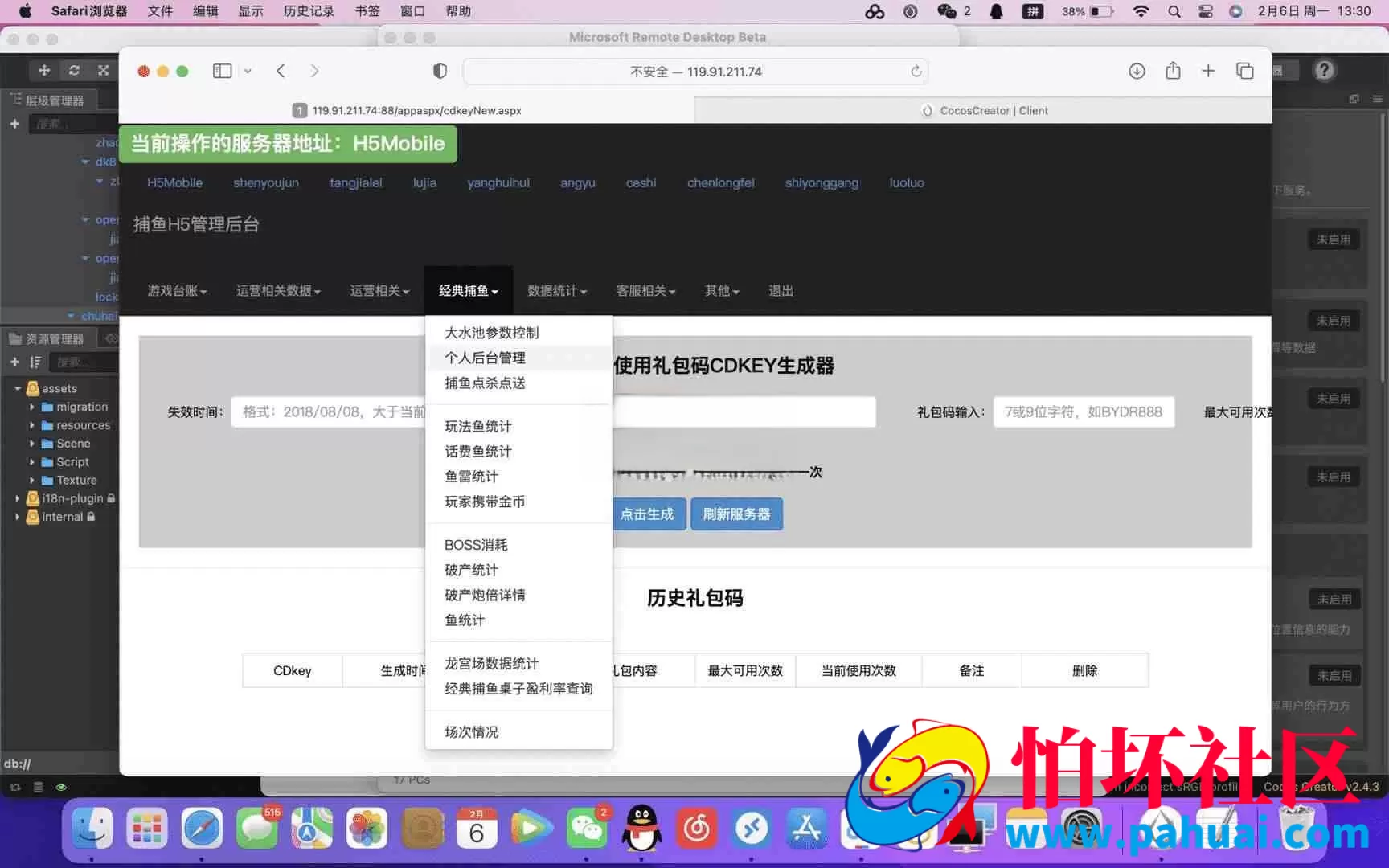Click the 失效时间 date input field
1389x868 pixels.
(329, 412)
